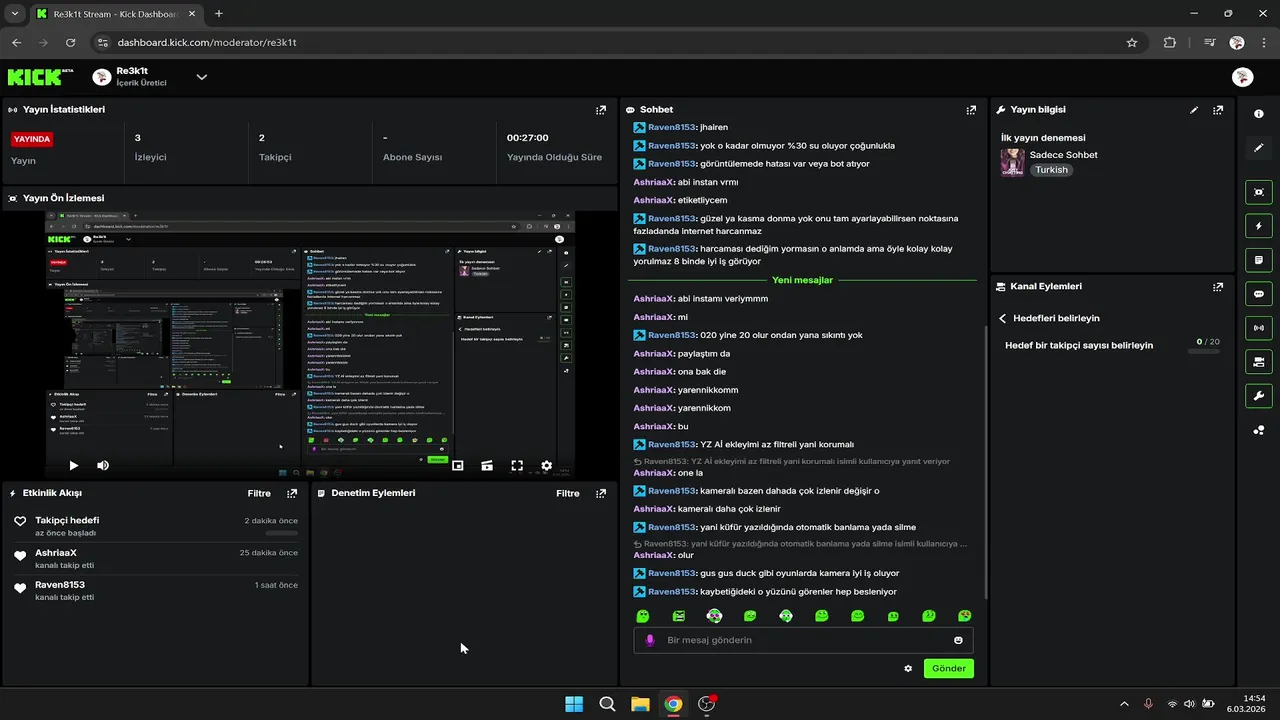Click the Yeni mesajlar divider label
The width and height of the screenshot is (1280, 720).
pyautogui.click(x=802, y=280)
